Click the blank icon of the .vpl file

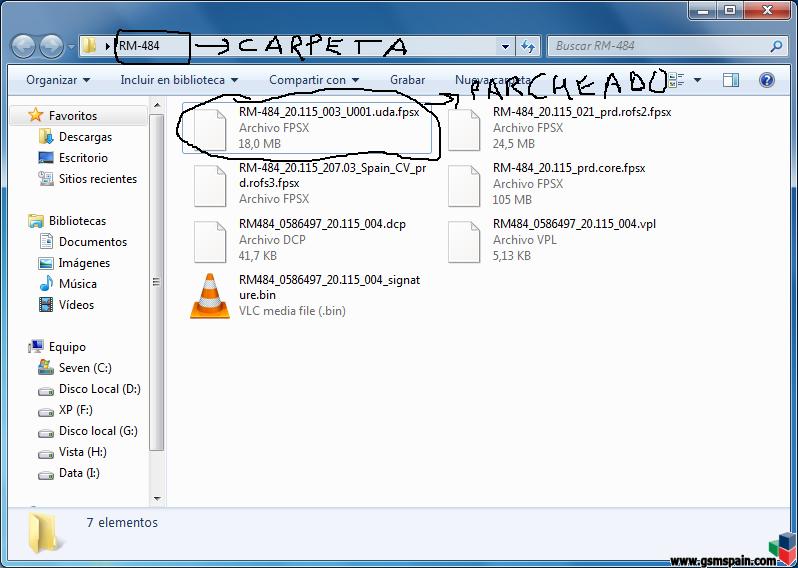pos(464,242)
